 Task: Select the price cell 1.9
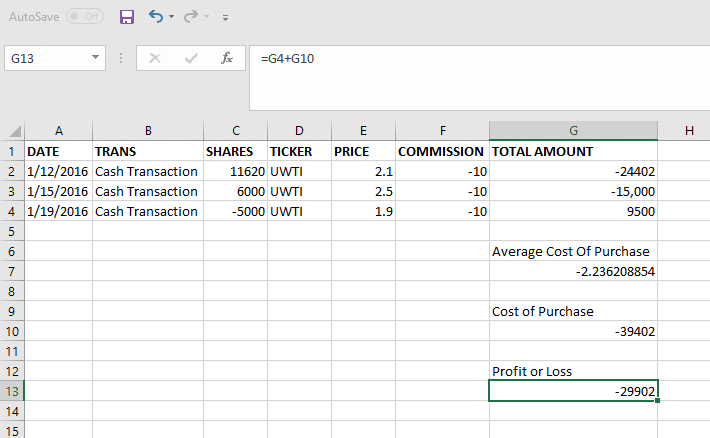pyautogui.click(x=363, y=211)
